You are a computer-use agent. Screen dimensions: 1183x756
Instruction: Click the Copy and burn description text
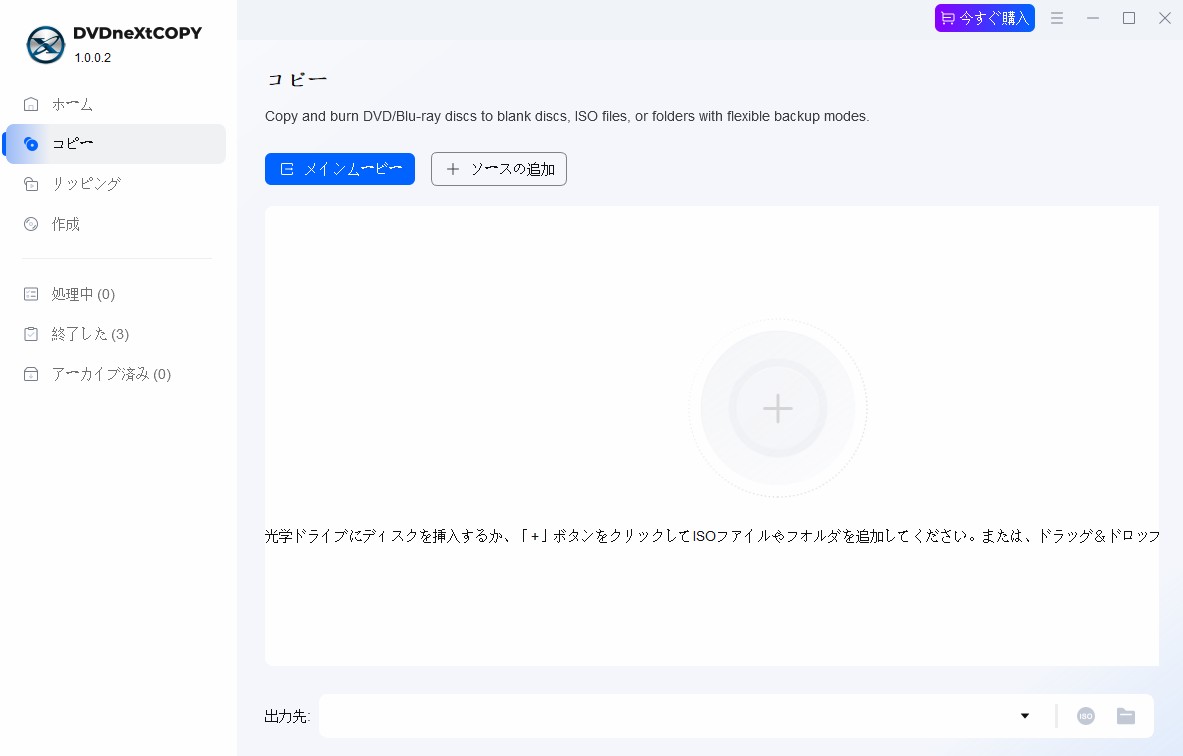567,116
